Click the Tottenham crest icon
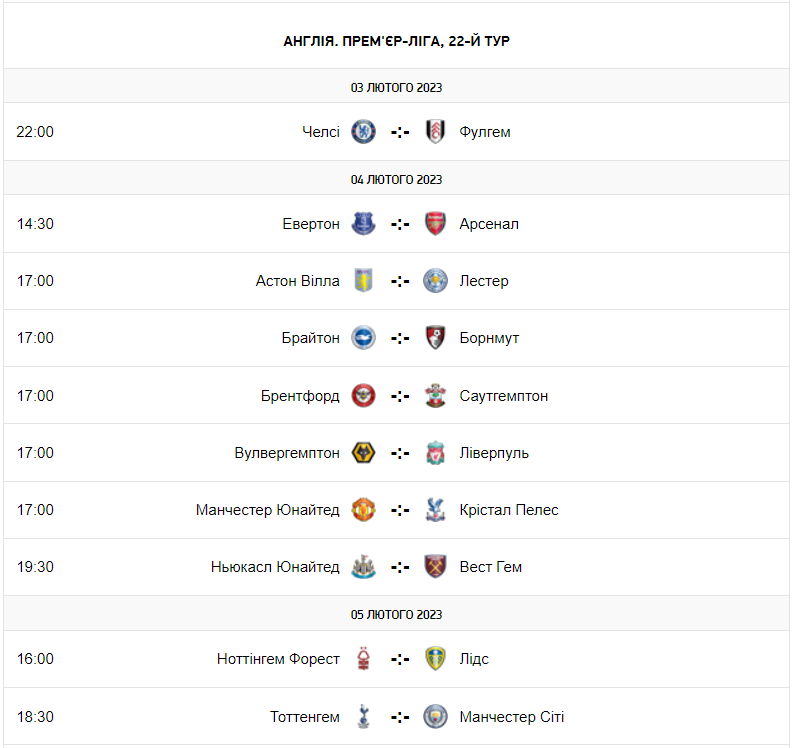 363,717
